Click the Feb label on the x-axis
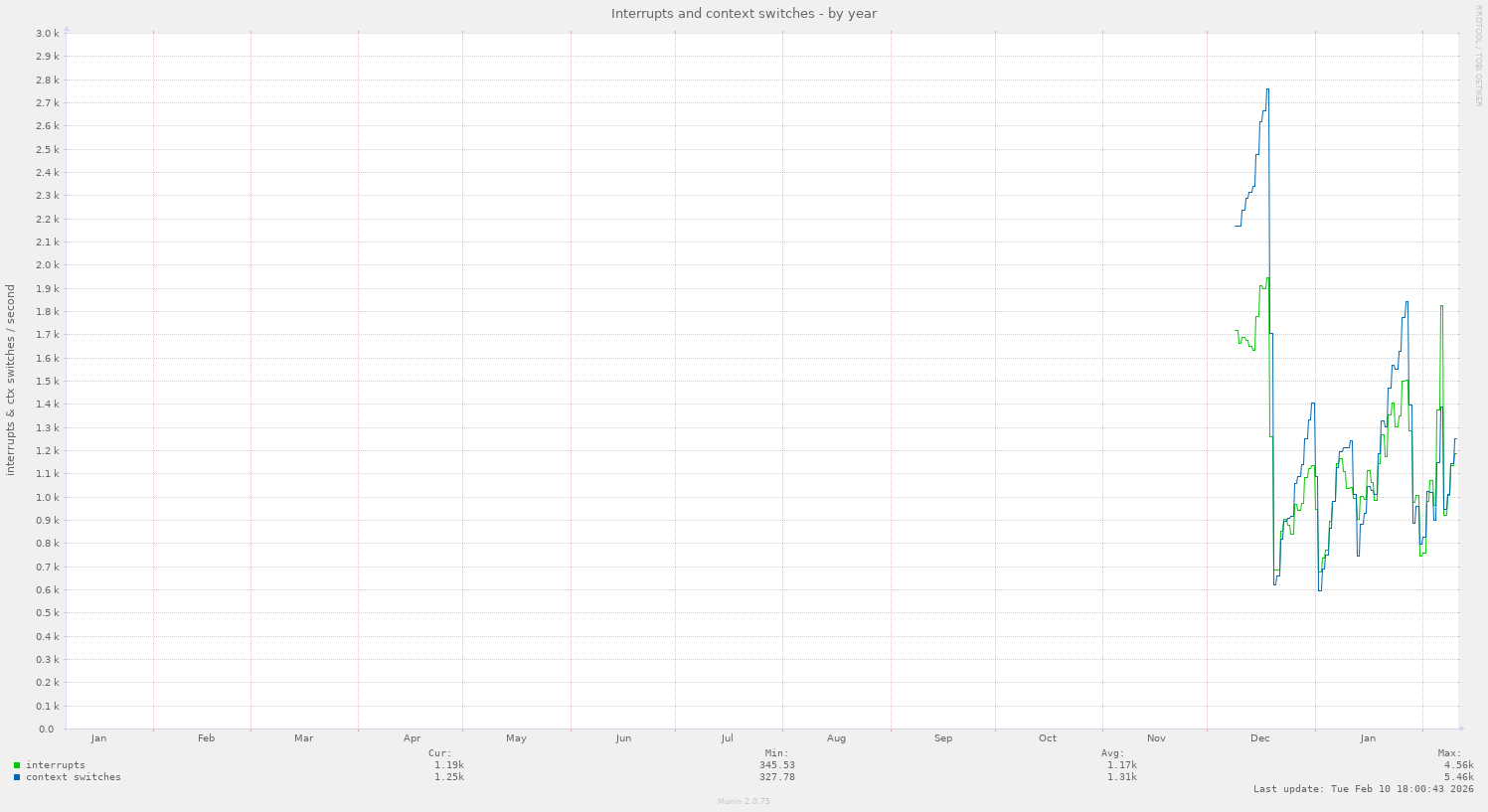 [x=207, y=738]
